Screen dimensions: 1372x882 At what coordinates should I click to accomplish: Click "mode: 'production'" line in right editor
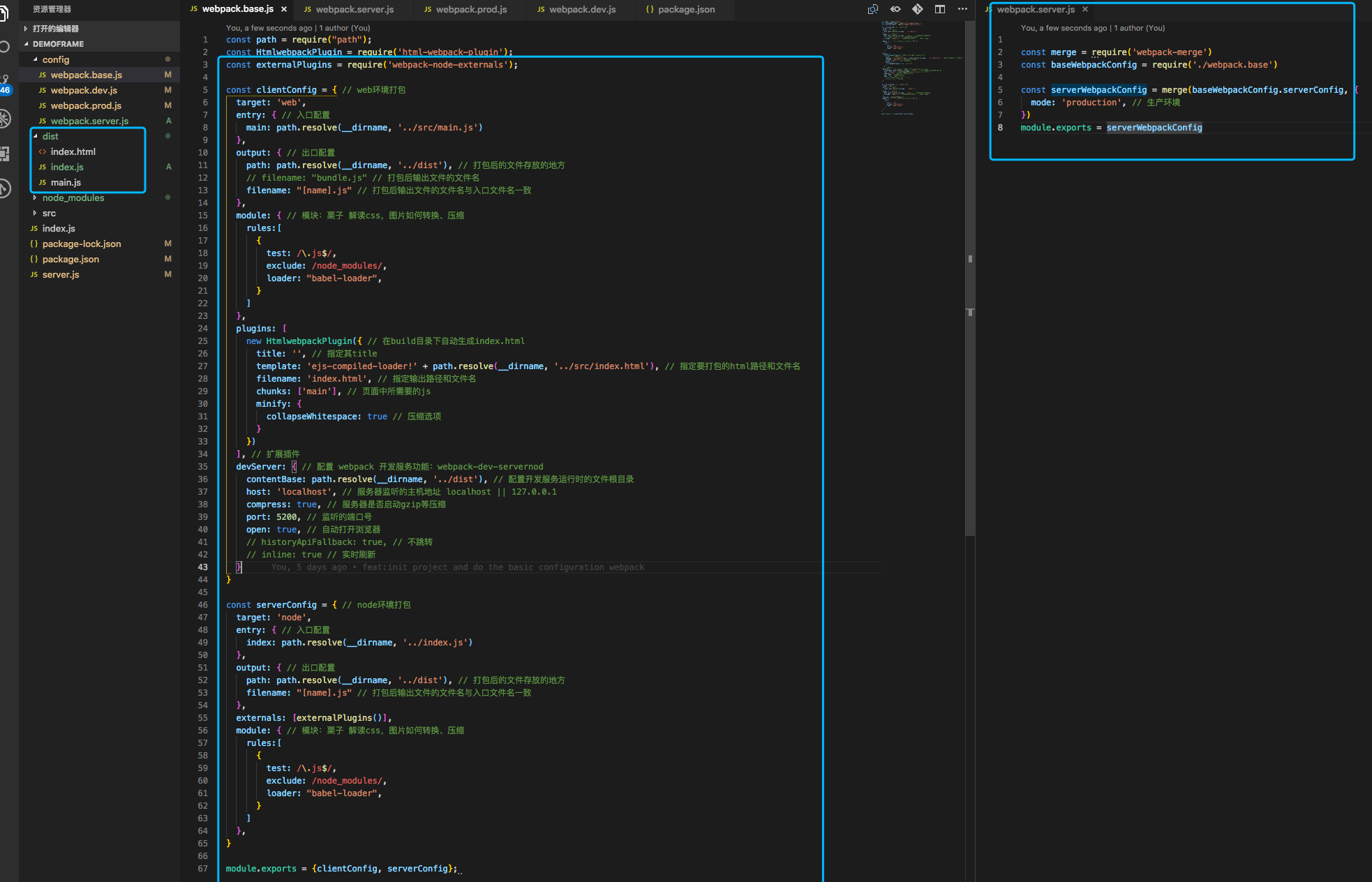point(1105,103)
